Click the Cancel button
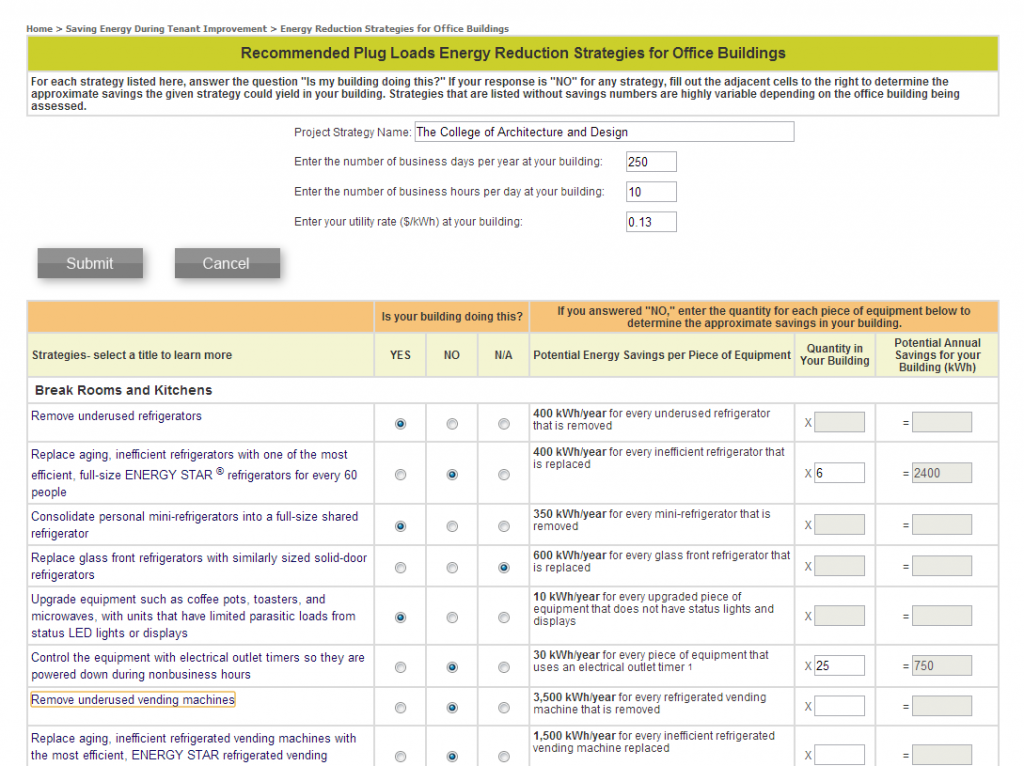Screen dimensions: 1024x766 tap(227, 263)
